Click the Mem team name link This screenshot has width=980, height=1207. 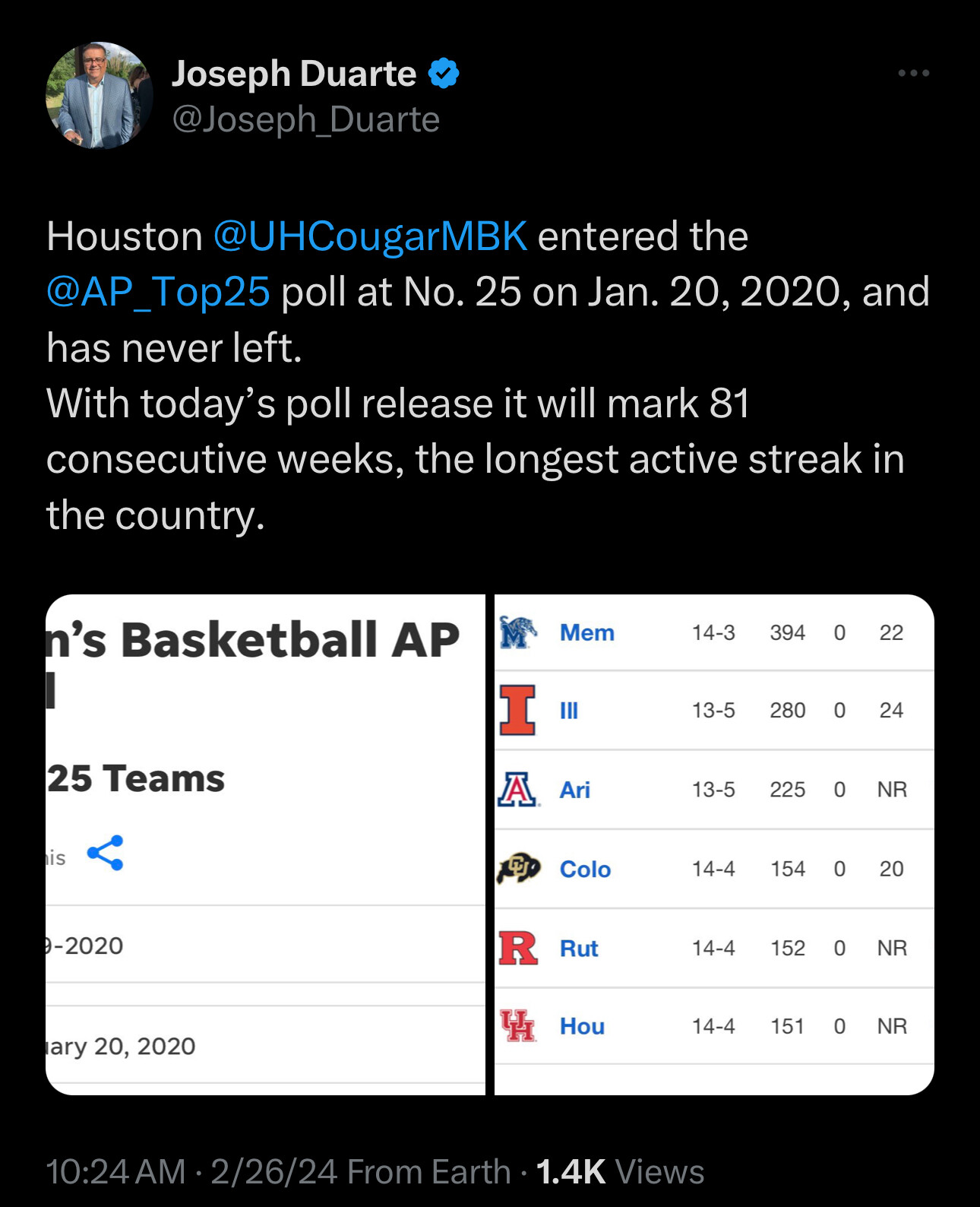(586, 632)
